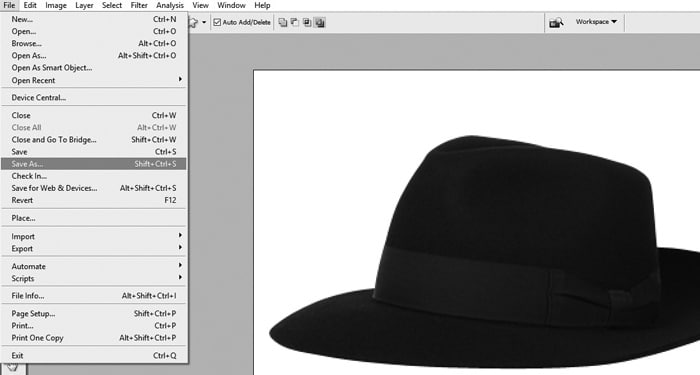Open the Select menu
The image size is (700, 375).
112,5
